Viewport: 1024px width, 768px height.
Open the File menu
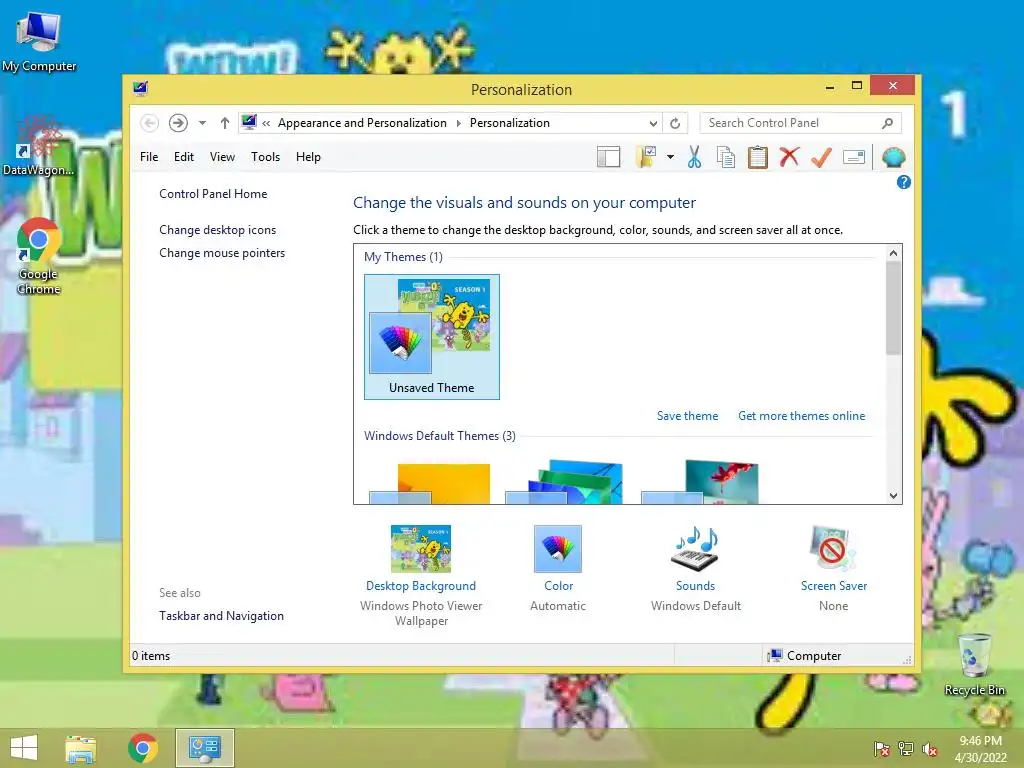coord(149,157)
